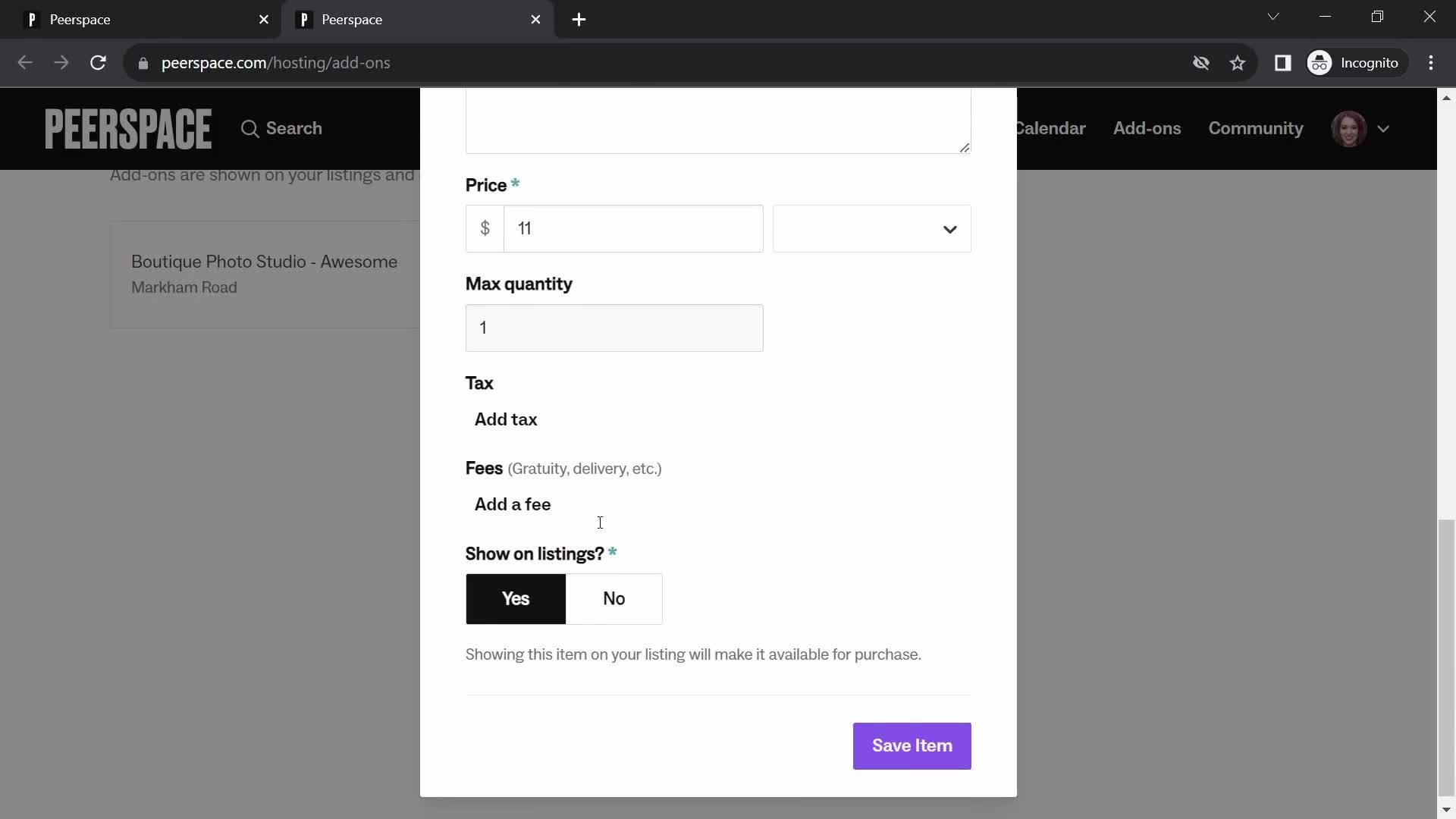Enable No option for Show on listings
The image size is (1456, 819).
614,598
